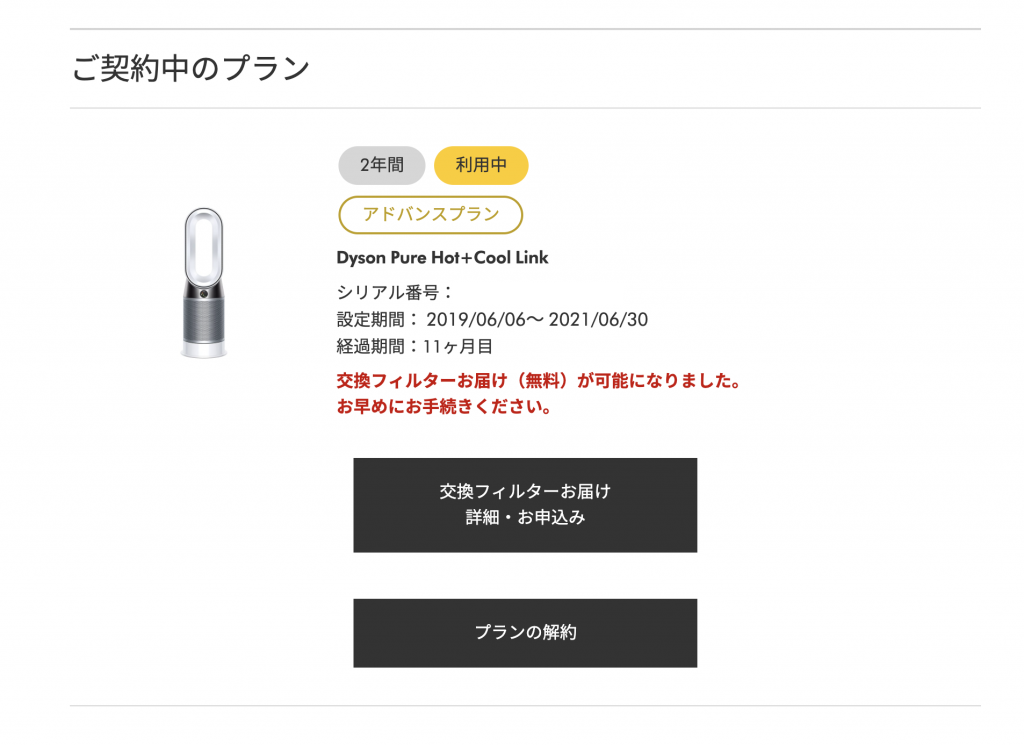Click the ご契約中のプラン heading

point(191,69)
